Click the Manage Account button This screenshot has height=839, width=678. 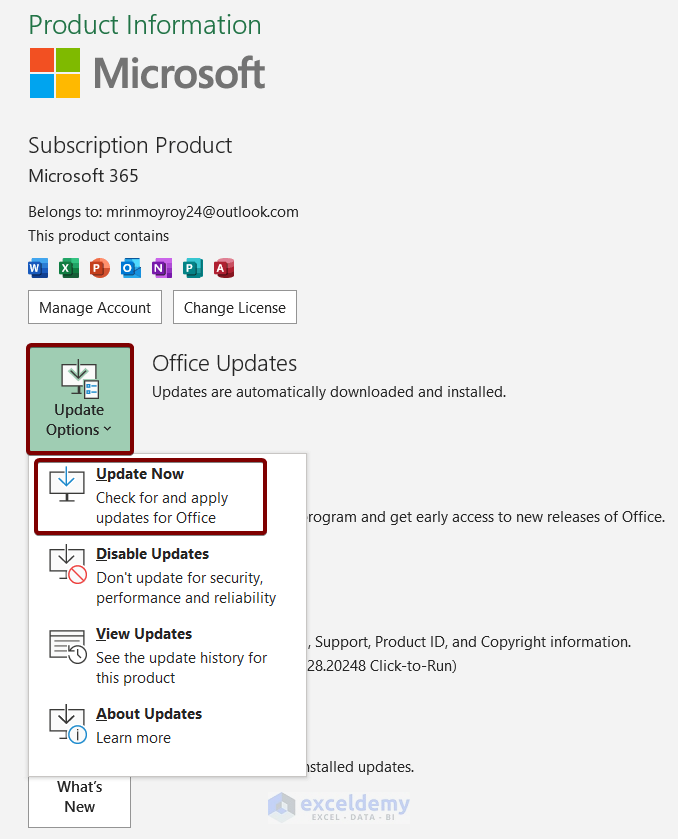95,308
